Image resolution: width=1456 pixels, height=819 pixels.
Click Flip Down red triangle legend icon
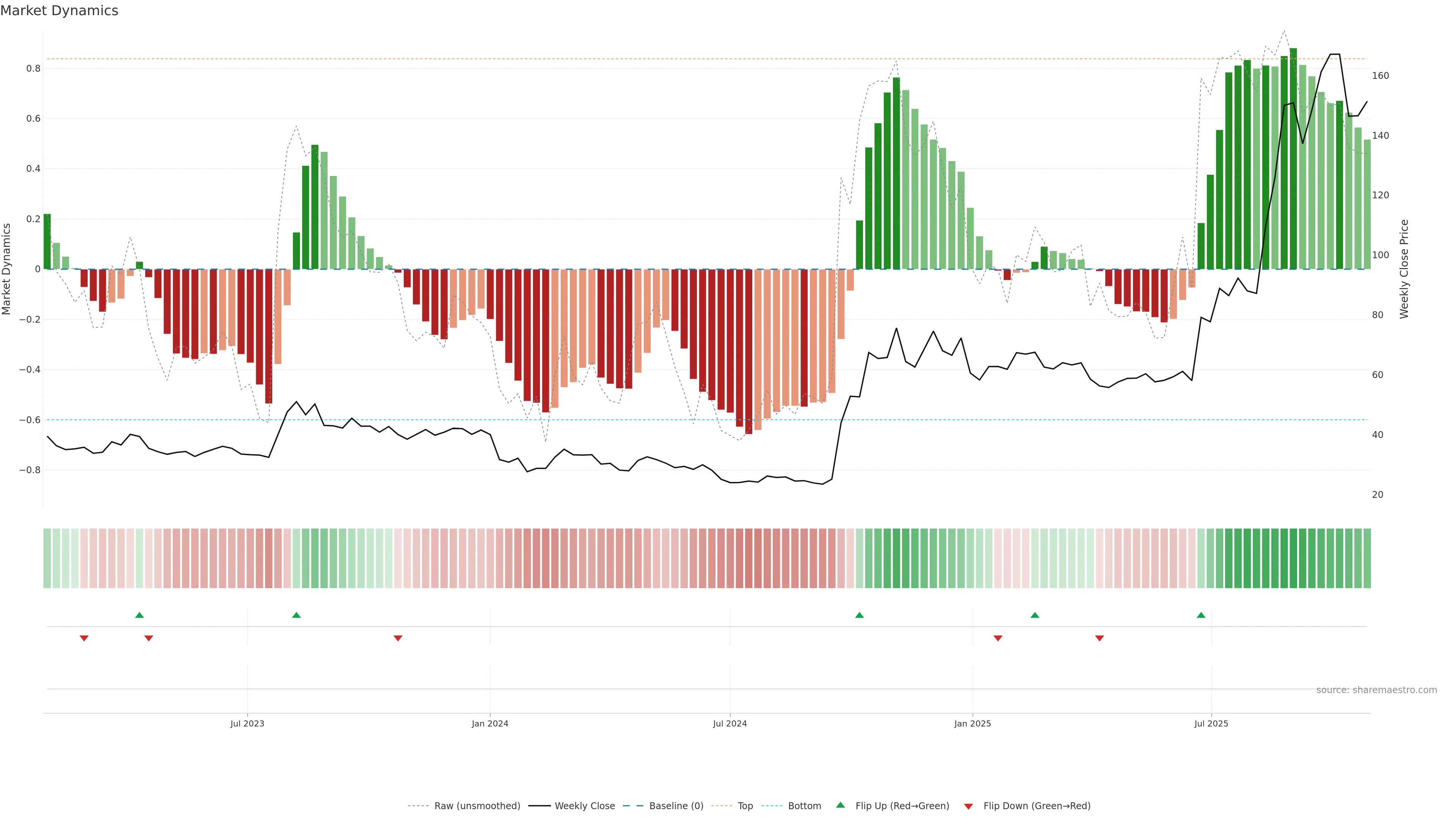pyautogui.click(x=968, y=806)
